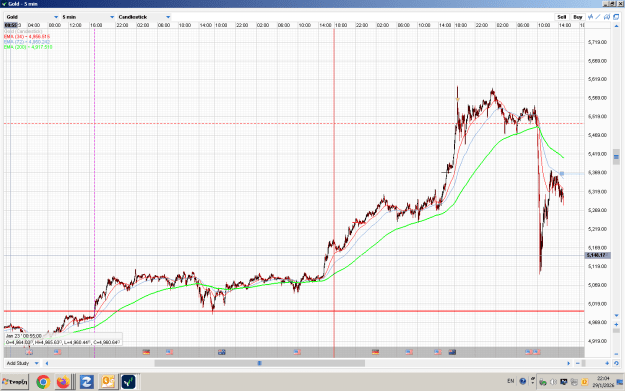Click the OHLC data tooltip box
The image size is (625, 391).
coord(63,339)
